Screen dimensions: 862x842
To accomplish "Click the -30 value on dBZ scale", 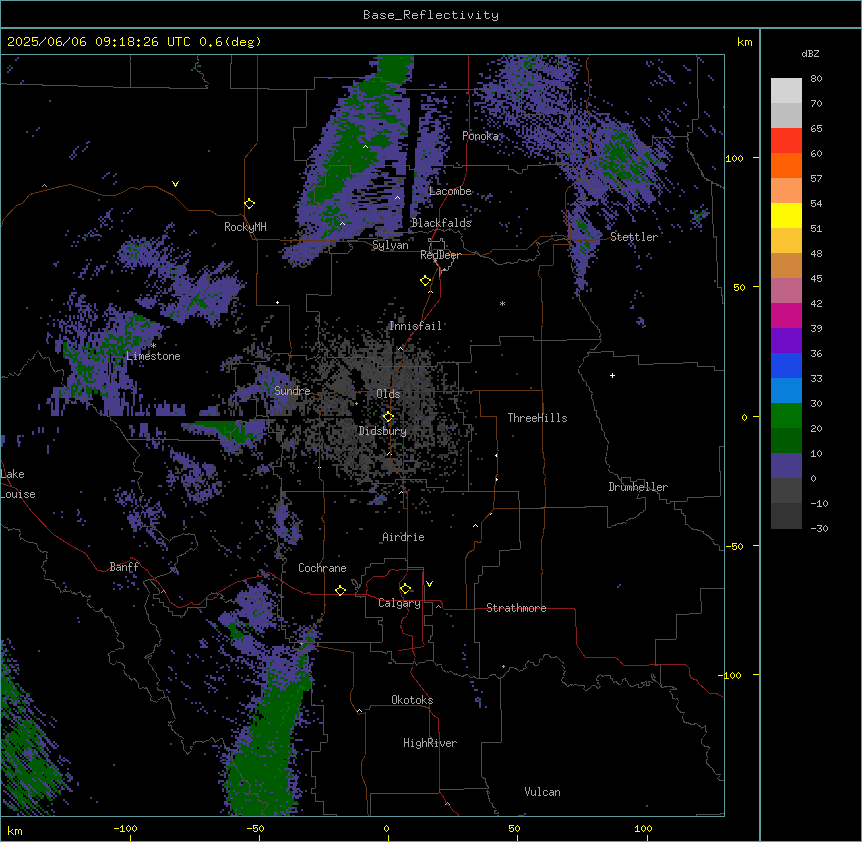I will click(x=819, y=528).
